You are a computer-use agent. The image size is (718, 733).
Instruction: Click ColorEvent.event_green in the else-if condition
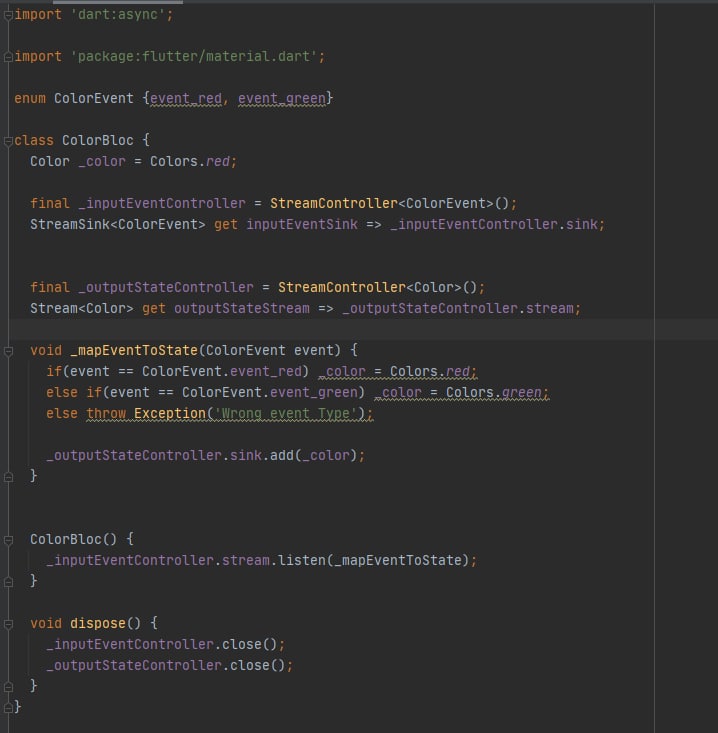point(270,392)
